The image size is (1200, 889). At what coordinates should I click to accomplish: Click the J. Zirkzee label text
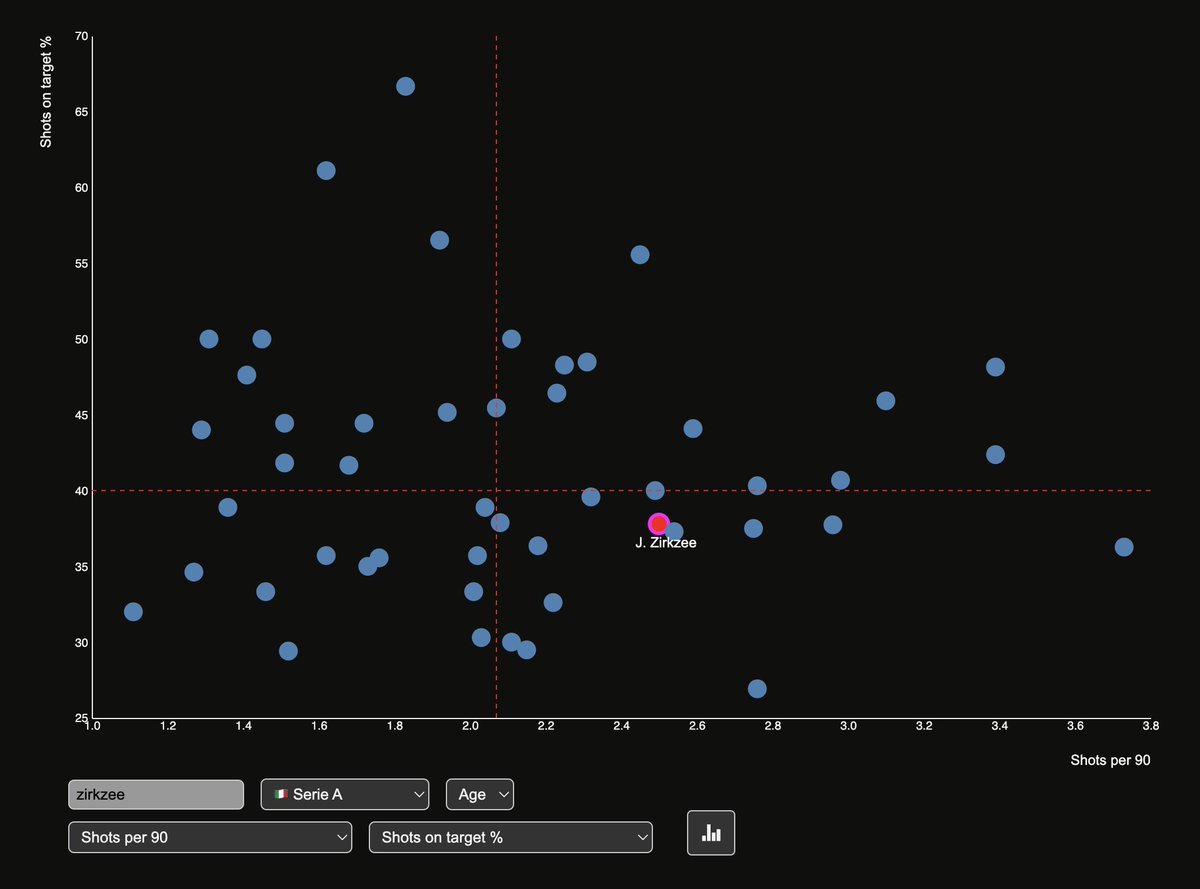pos(666,543)
